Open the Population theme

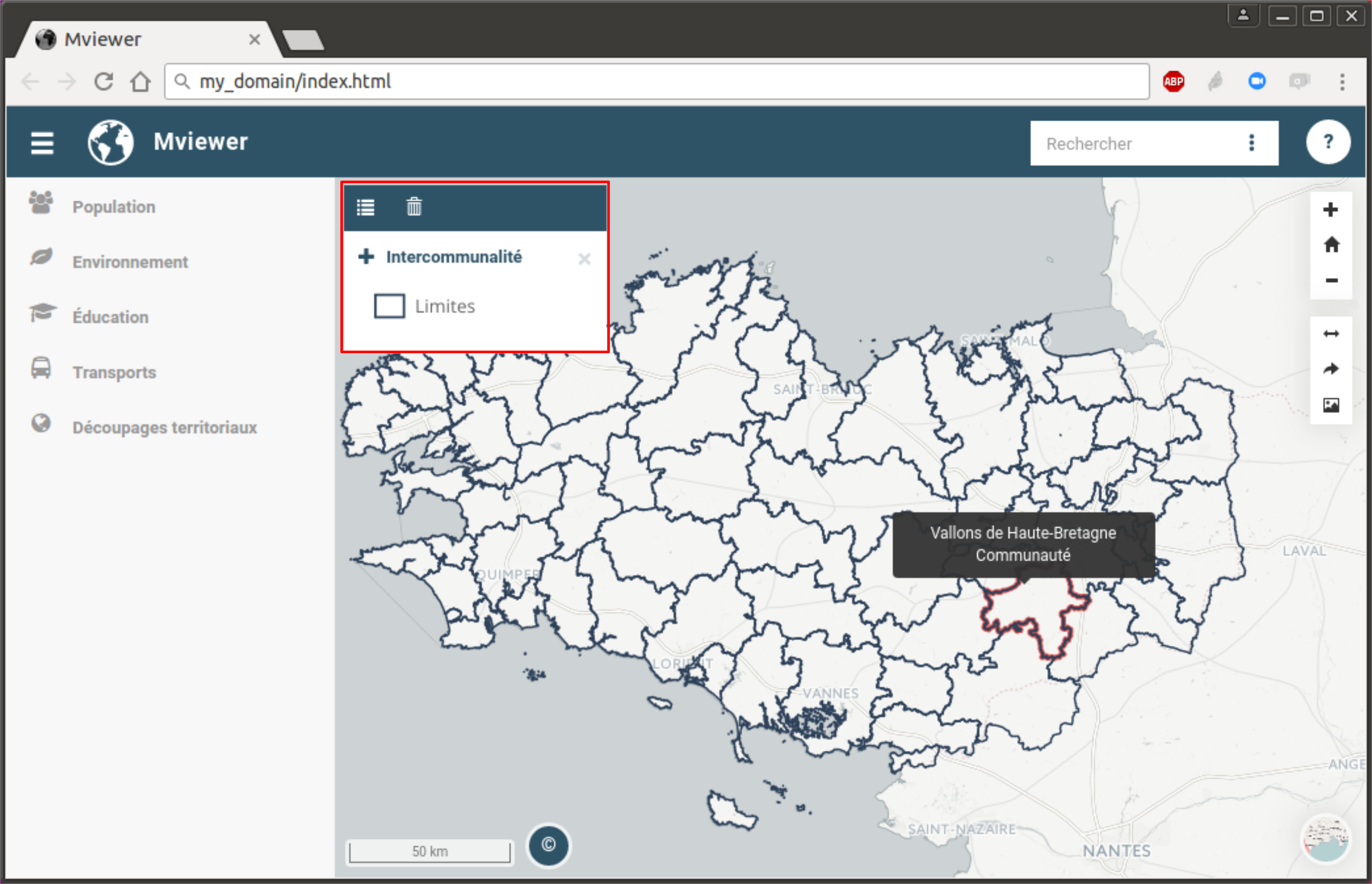pos(114,207)
